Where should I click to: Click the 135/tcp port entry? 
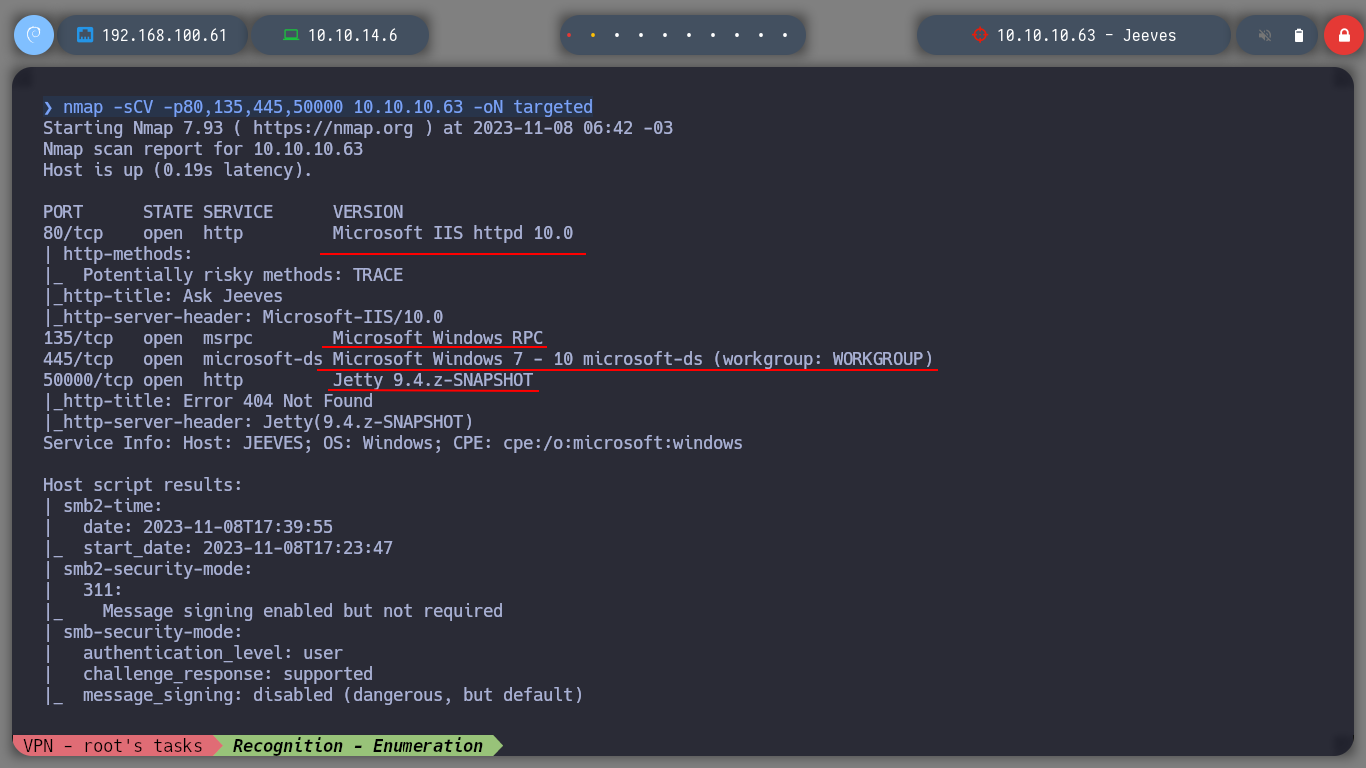(x=78, y=338)
